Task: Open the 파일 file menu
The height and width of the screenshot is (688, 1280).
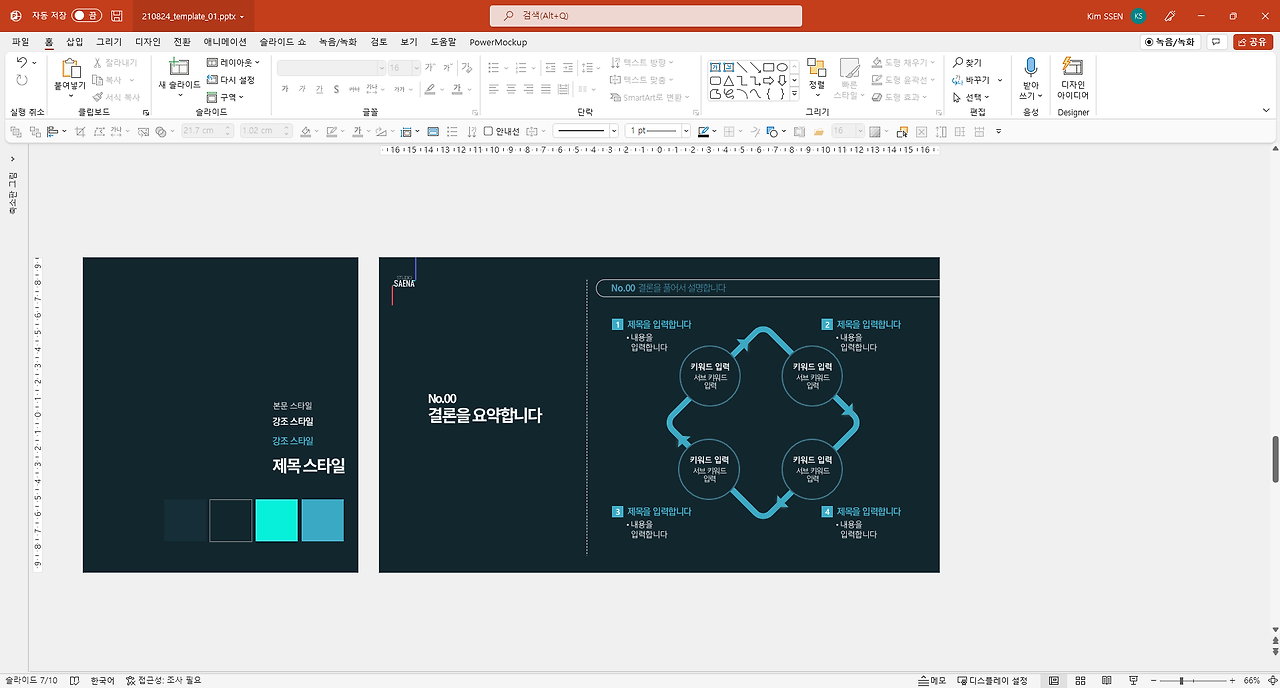Action: click(x=20, y=42)
